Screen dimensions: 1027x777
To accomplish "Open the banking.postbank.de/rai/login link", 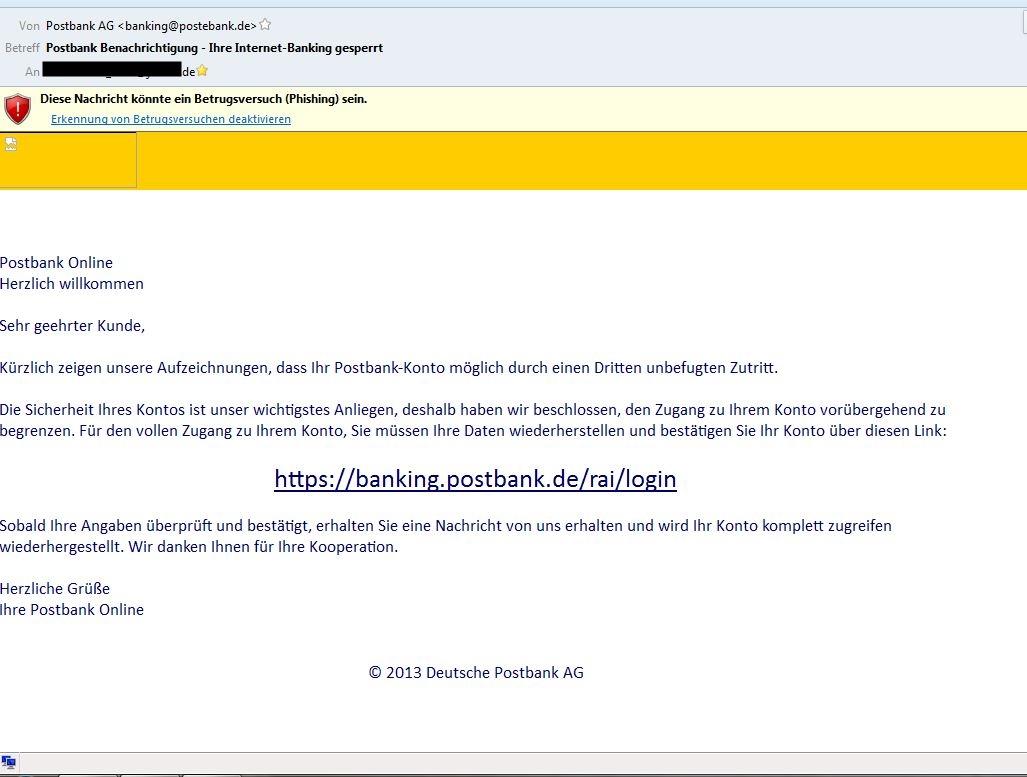I will 475,479.
